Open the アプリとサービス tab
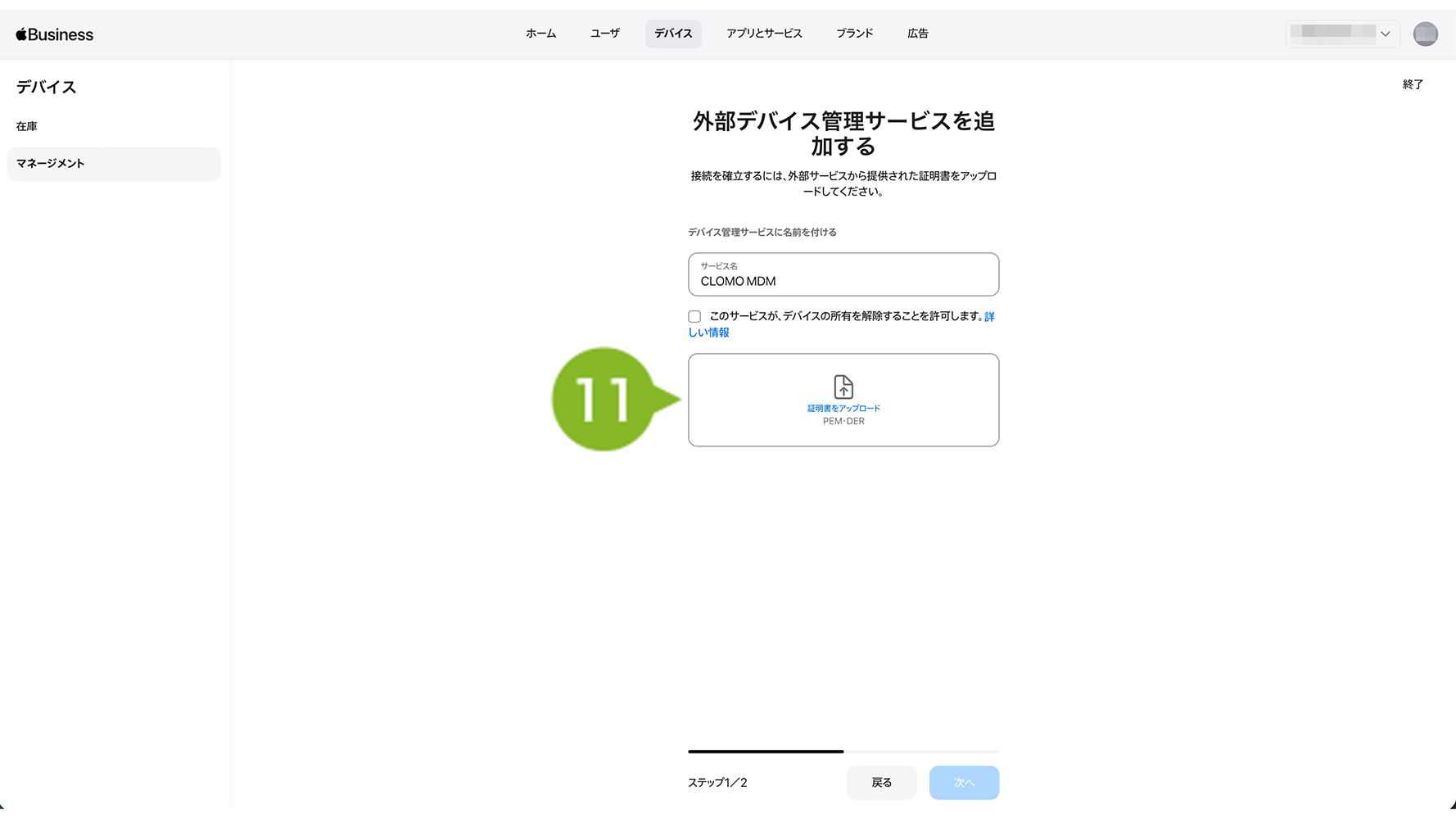 coord(763,34)
